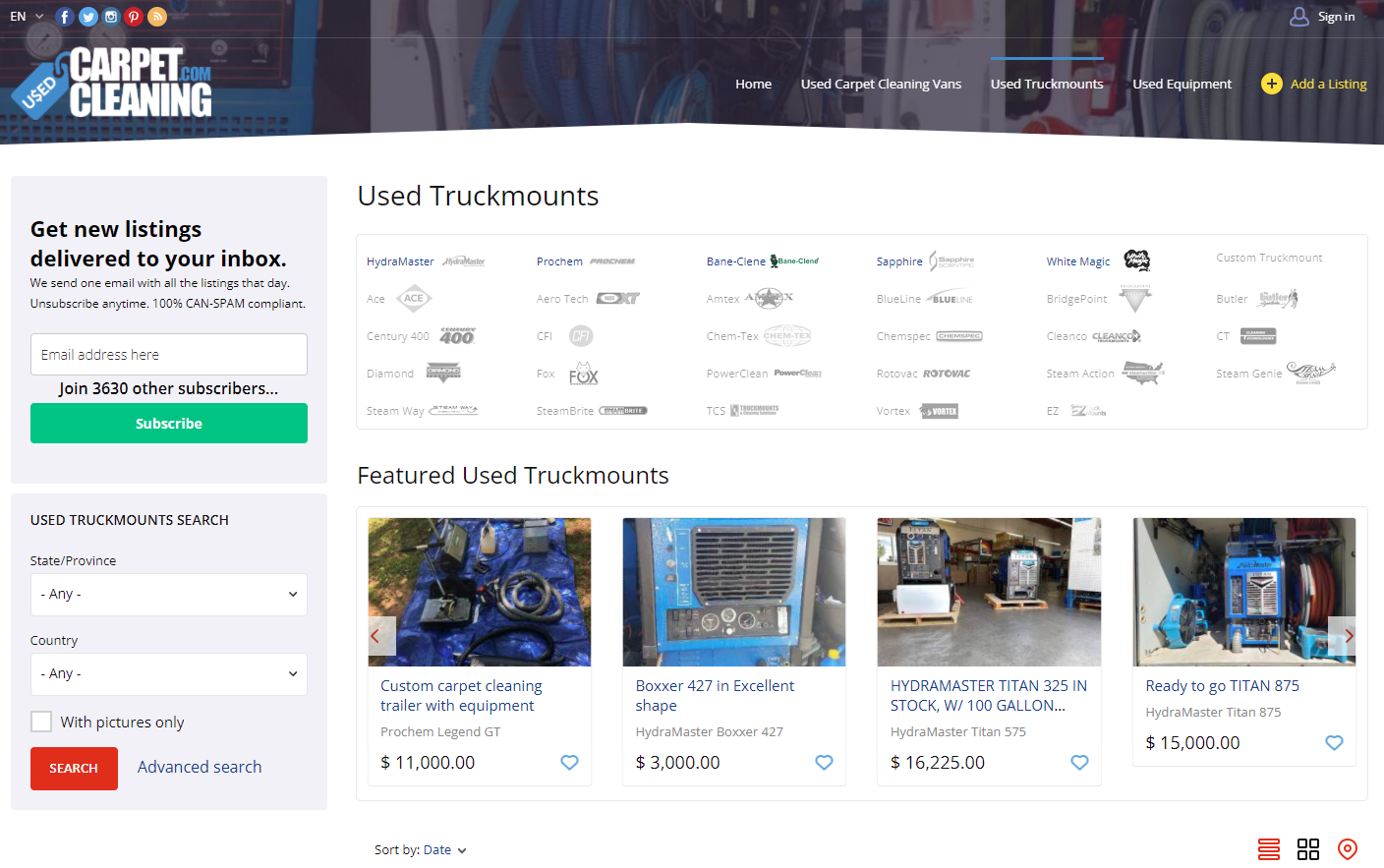1384x868 pixels.
Task: Select the BridgePoint brand link
Action: [x=1076, y=299]
